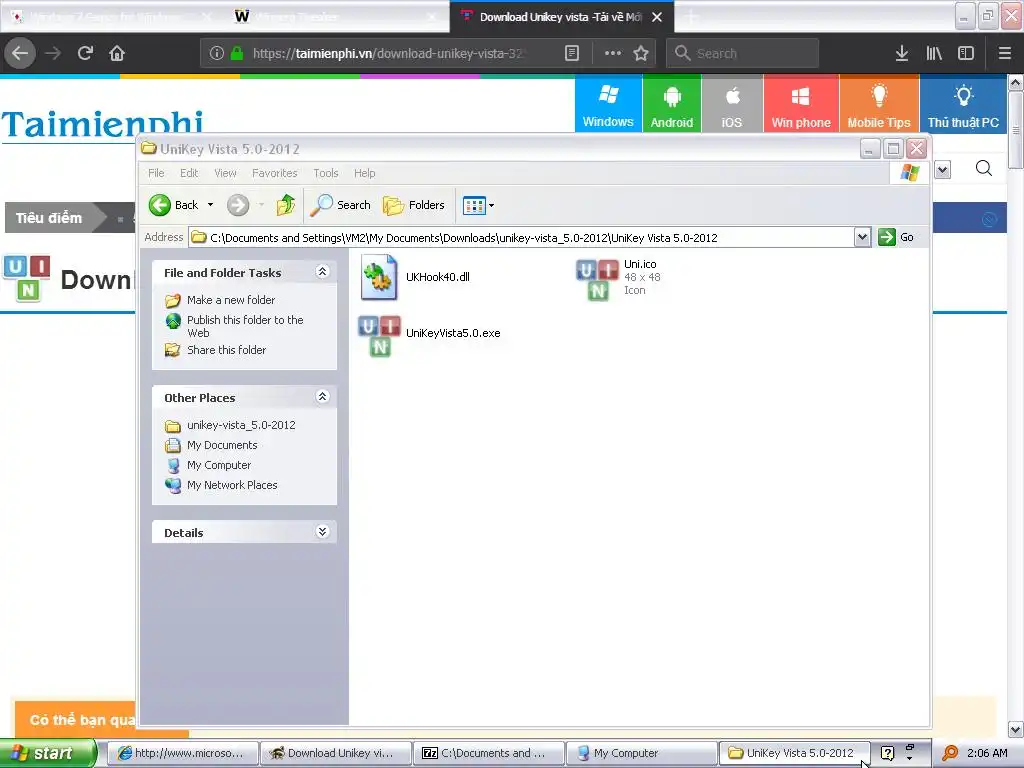Open the View menu in Explorer
The width and height of the screenshot is (1024, 768).
[x=225, y=173]
